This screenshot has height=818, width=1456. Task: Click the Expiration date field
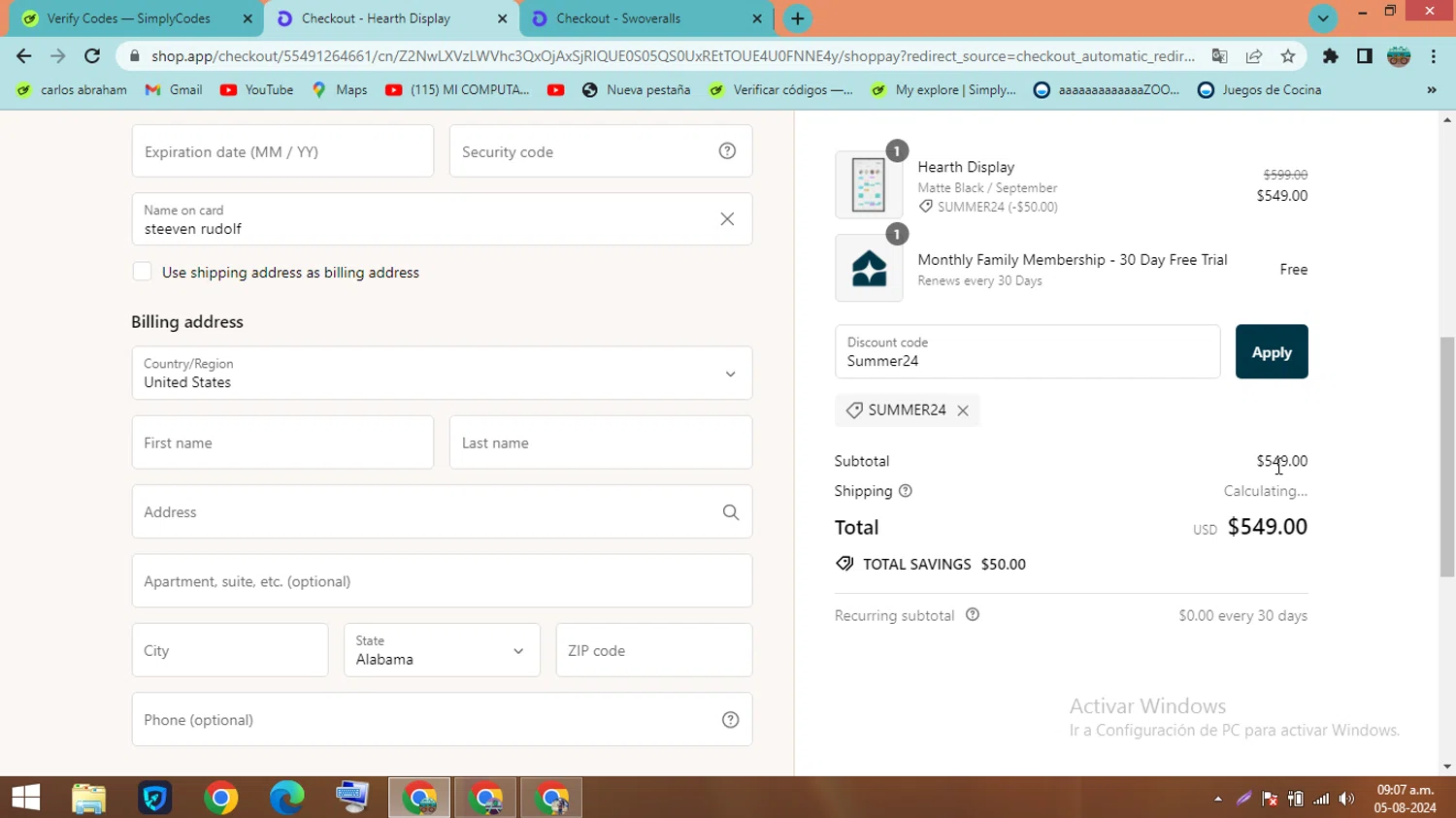(x=282, y=151)
